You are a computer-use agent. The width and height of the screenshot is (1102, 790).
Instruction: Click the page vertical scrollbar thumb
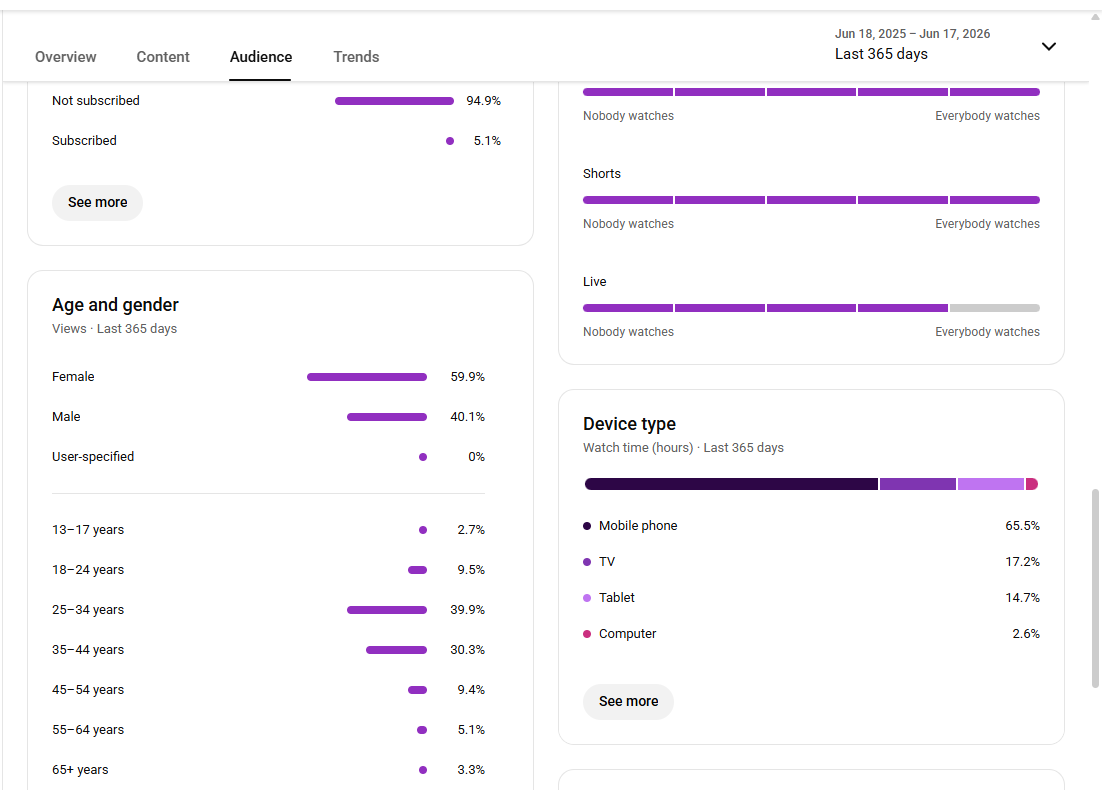pyautogui.click(x=1095, y=588)
